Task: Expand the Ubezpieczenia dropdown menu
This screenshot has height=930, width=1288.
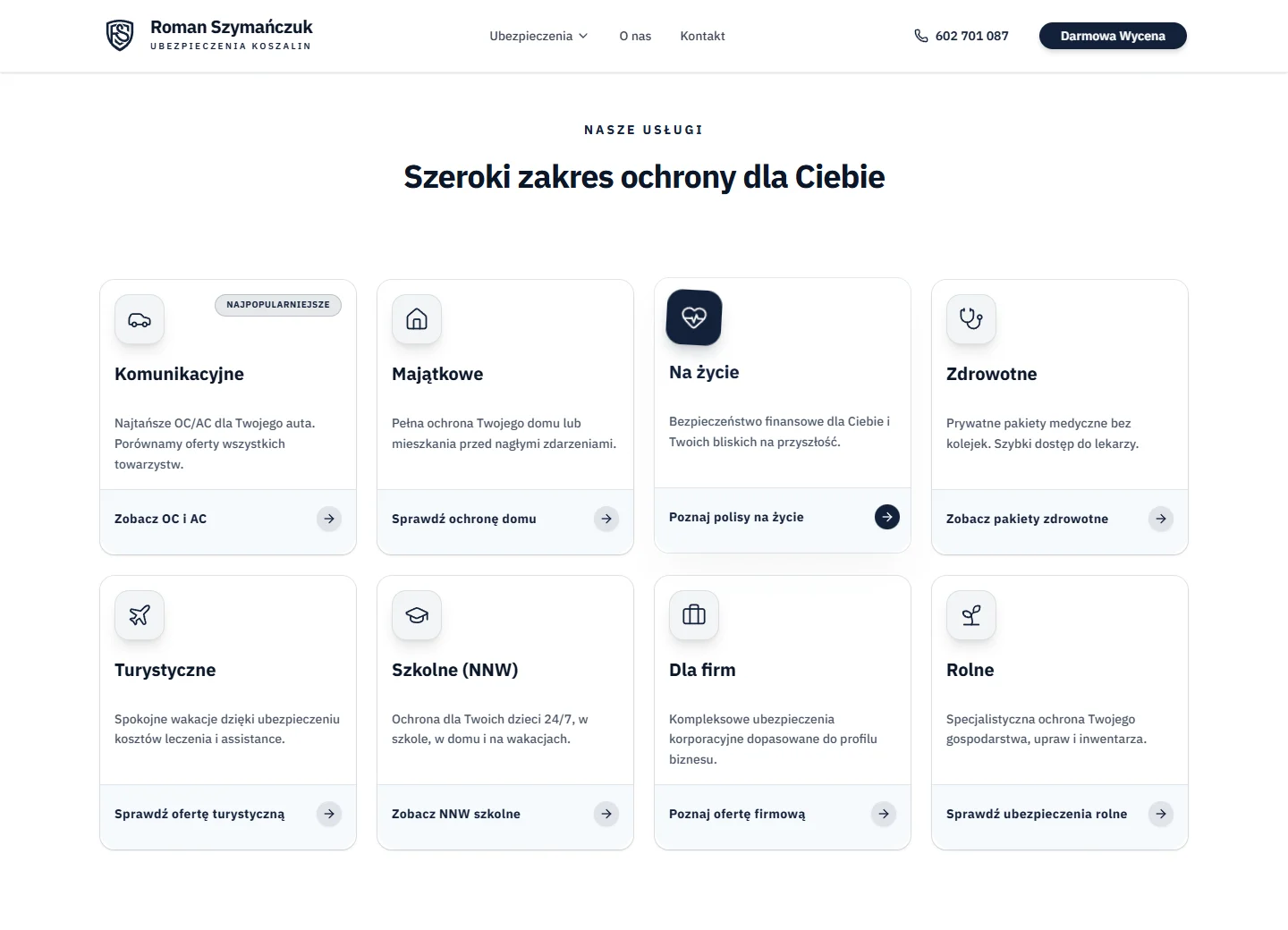Action: point(538,36)
